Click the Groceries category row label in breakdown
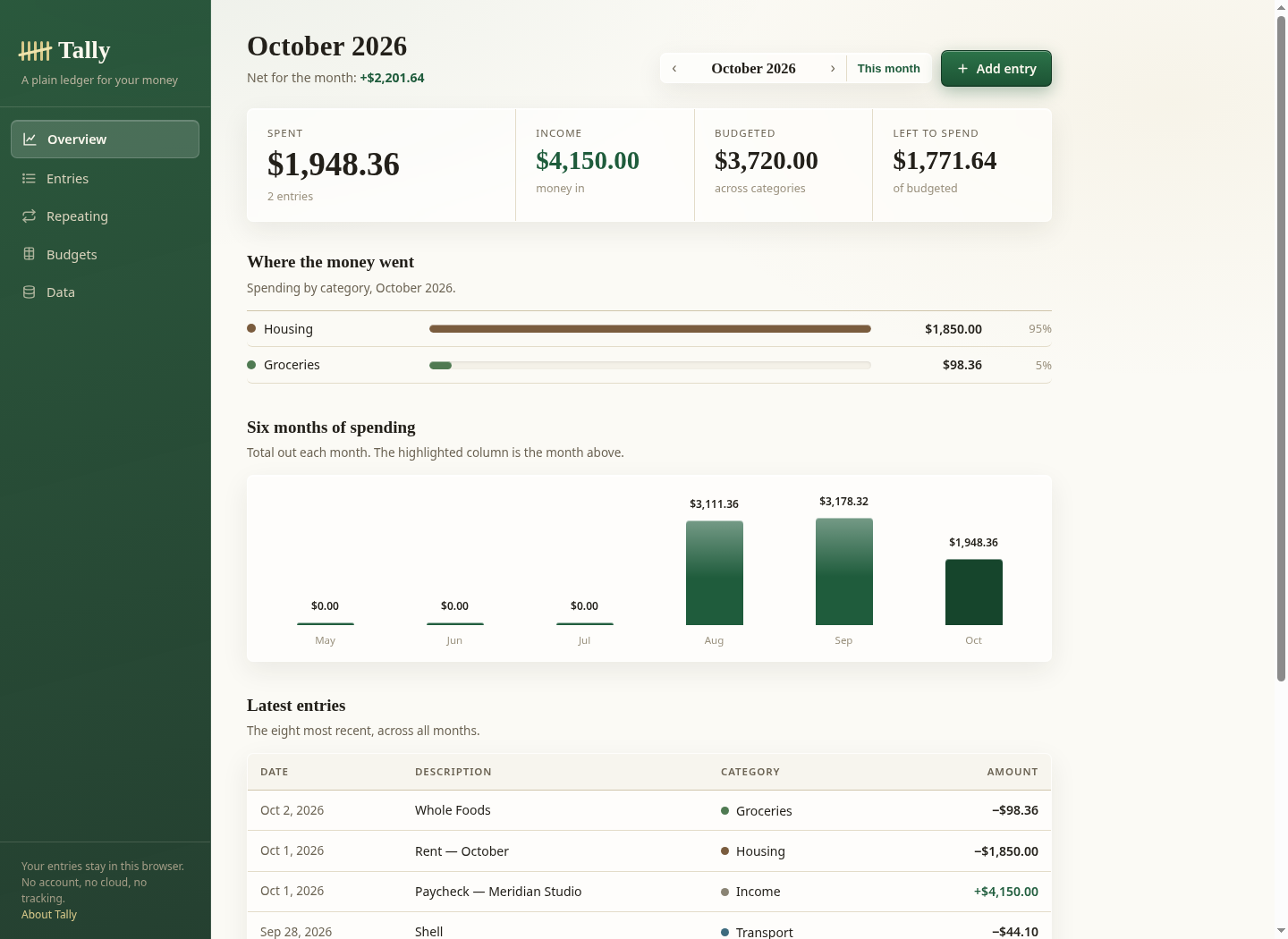Image resolution: width=1288 pixels, height=939 pixels. (x=292, y=365)
